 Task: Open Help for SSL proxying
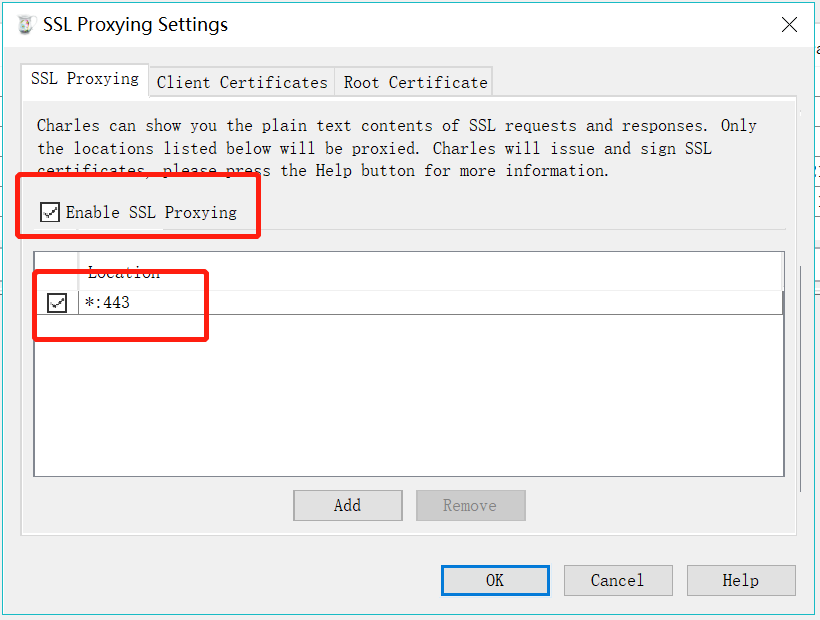point(740,580)
